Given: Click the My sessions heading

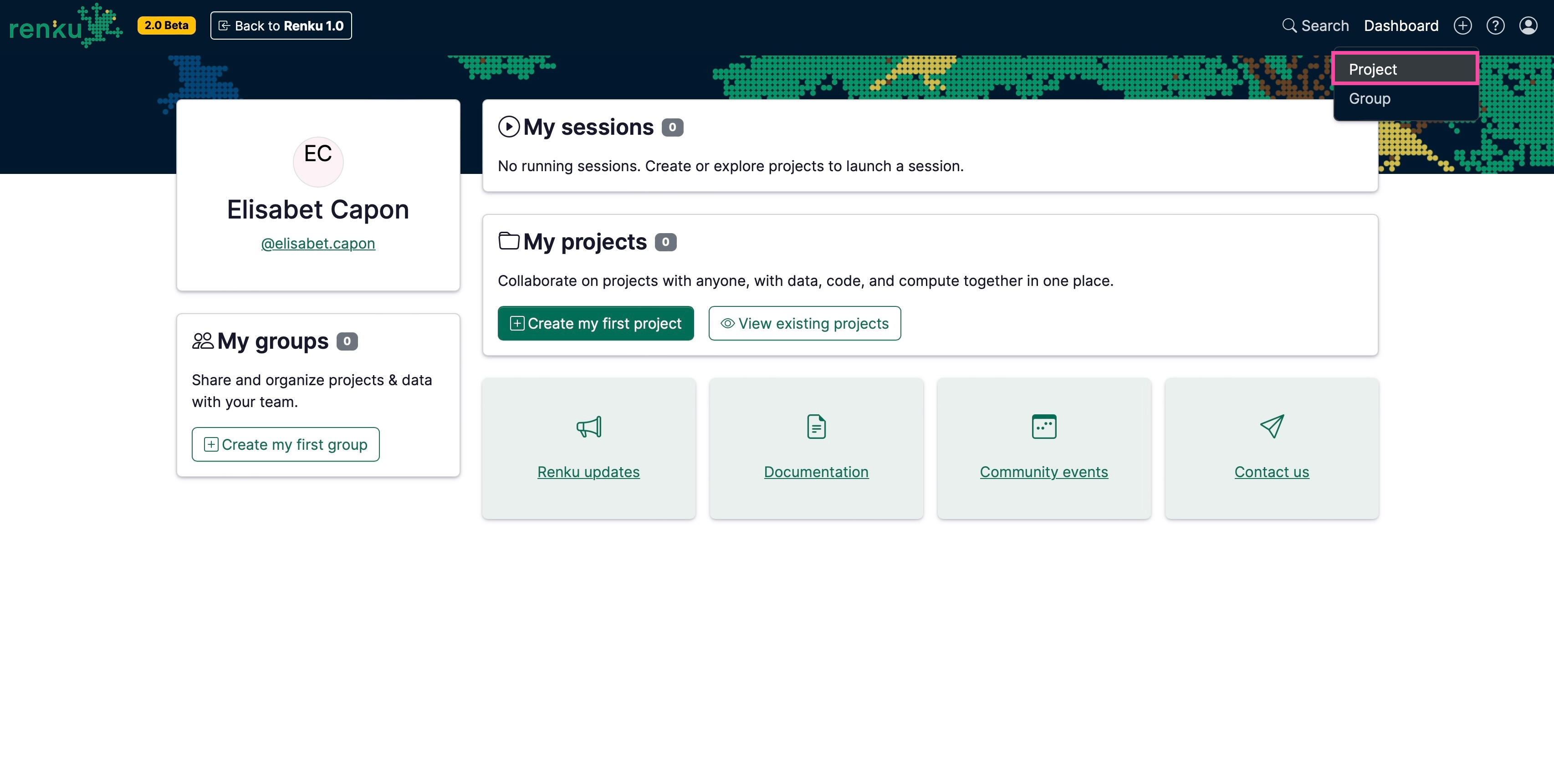Looking at the screenshot, I should (588, 127).
